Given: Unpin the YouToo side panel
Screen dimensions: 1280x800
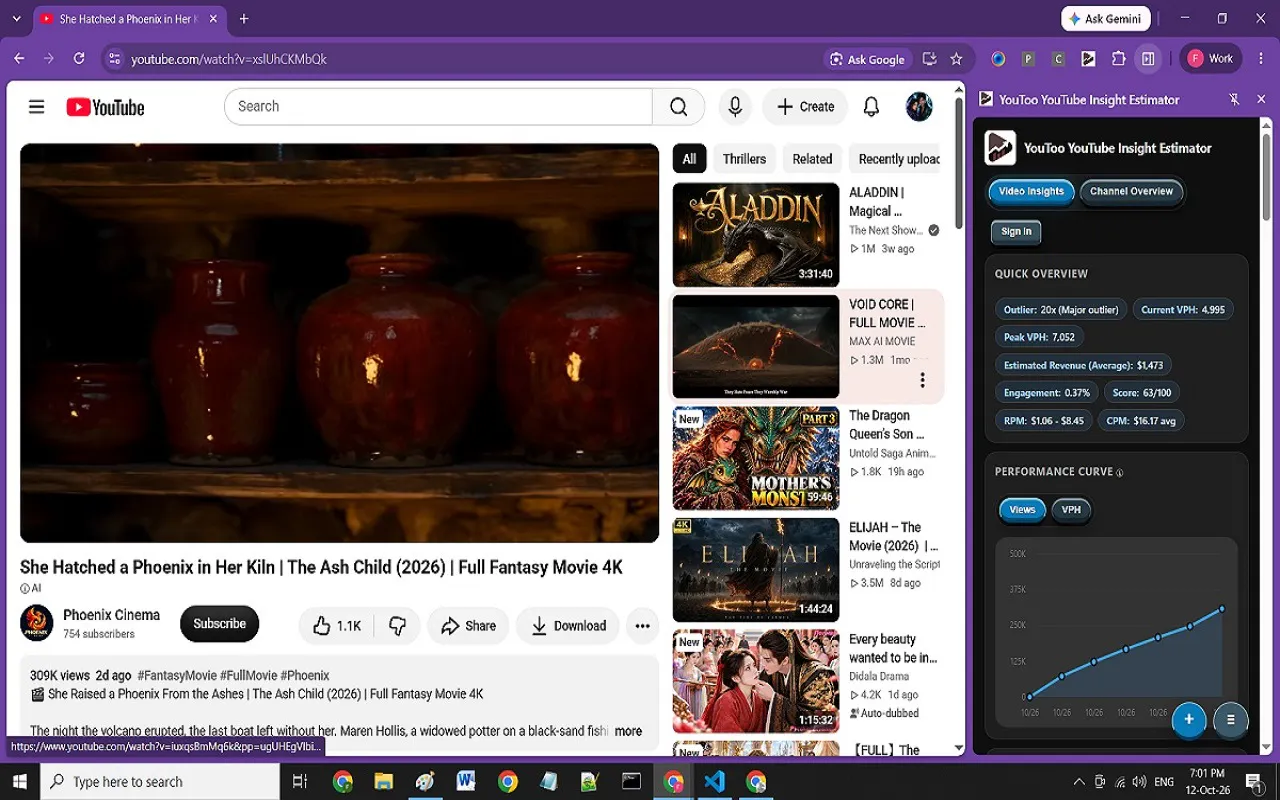Looking at the screenshot, I should pos(1234,99).
